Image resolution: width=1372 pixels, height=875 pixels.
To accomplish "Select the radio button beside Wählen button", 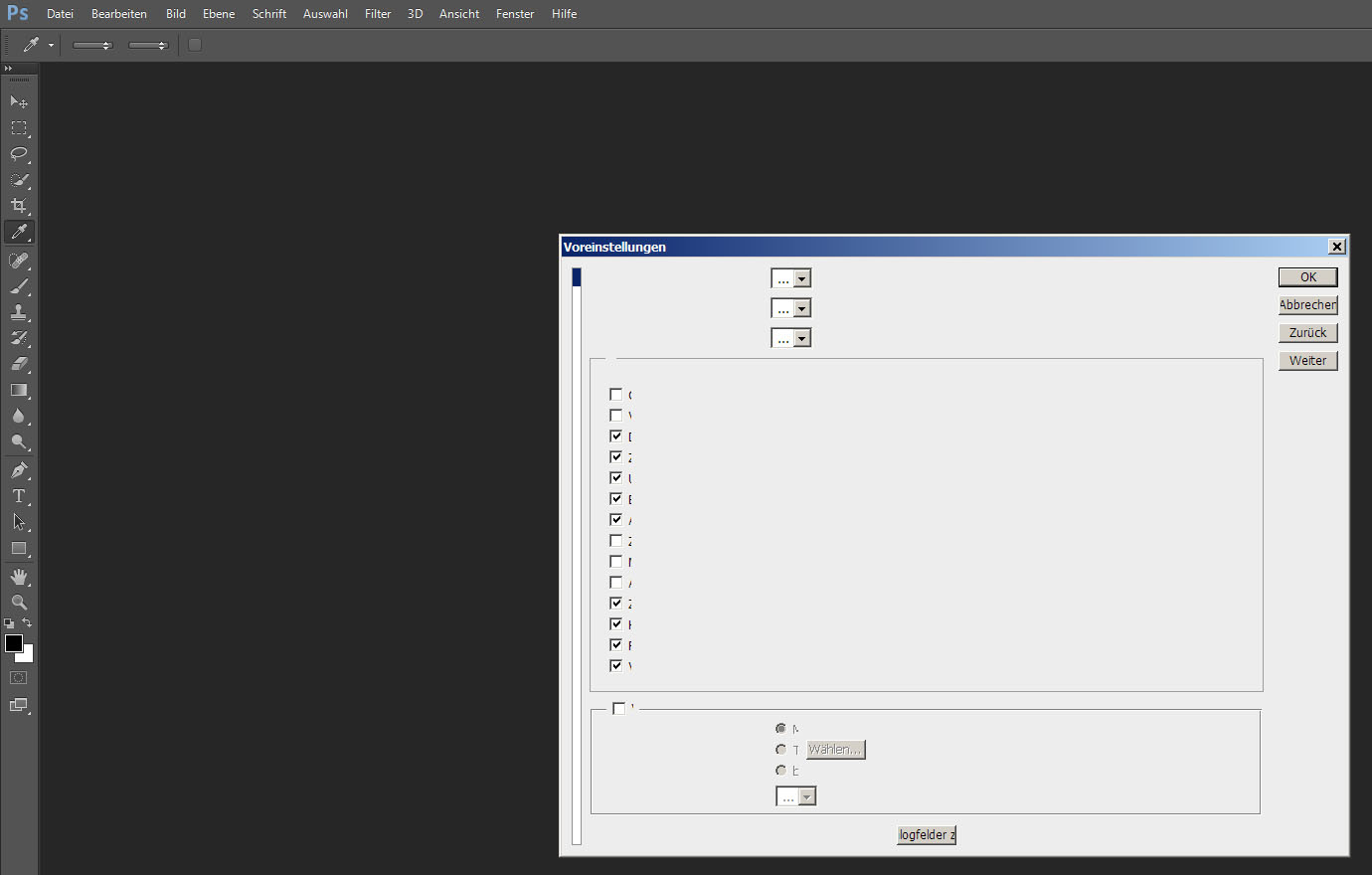I will [781, 750].
